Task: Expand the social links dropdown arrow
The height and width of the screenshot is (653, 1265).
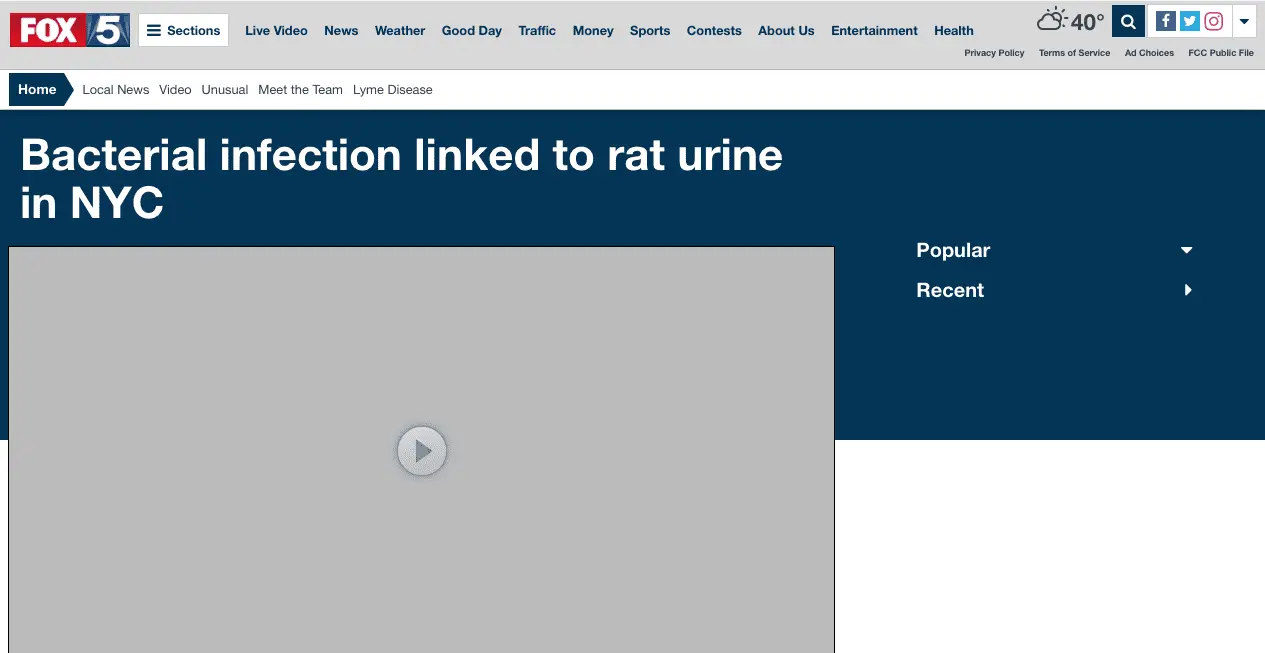Action: 1244,21
